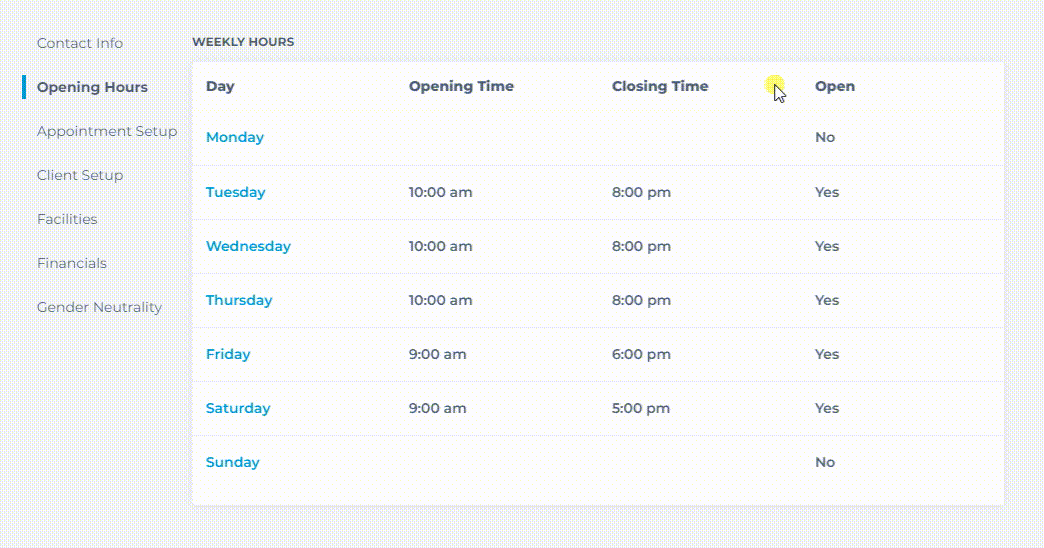1044x548 pixels.
Task: Open the Contact Info section
Action: tap(80, 43)
